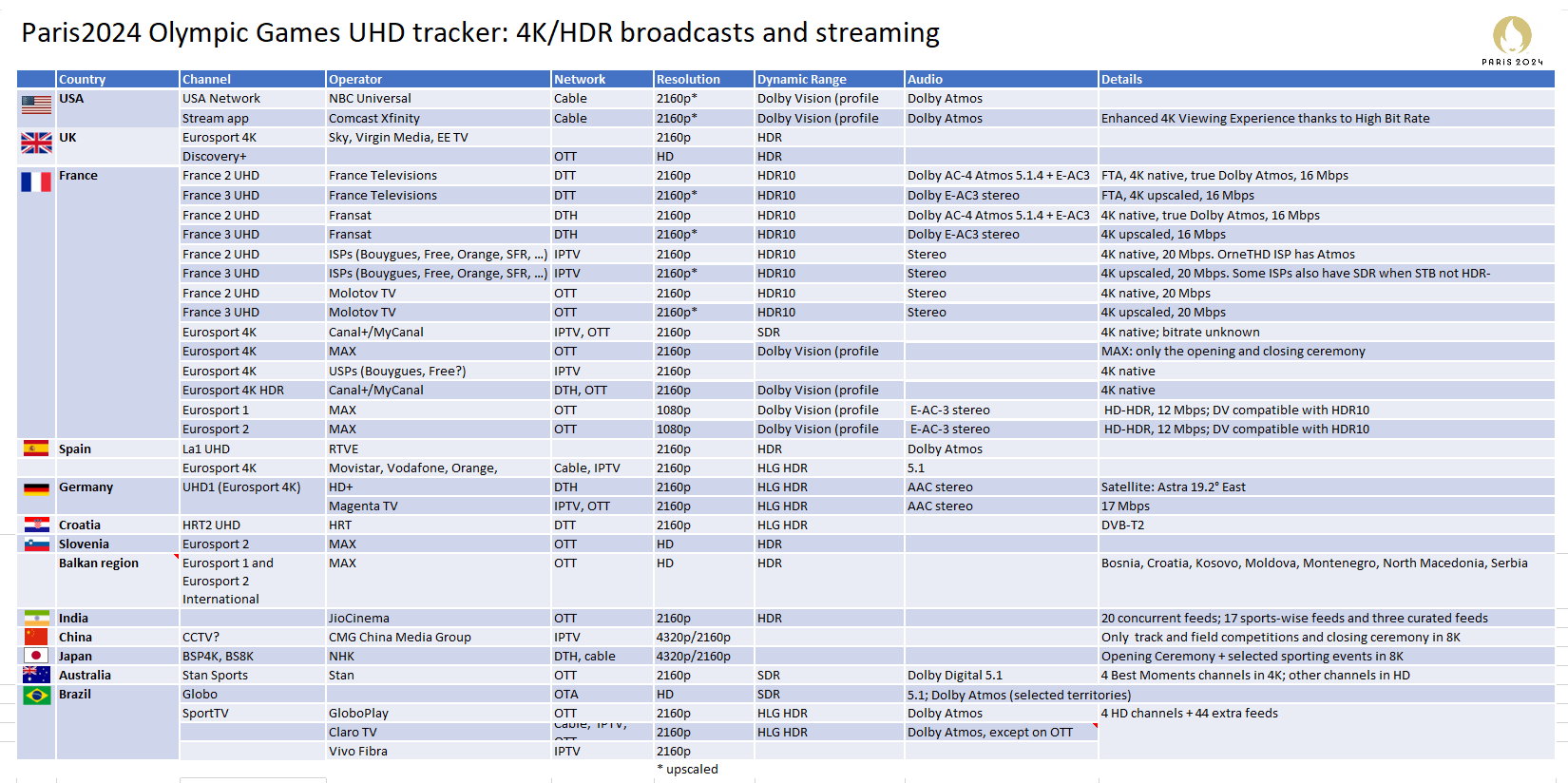
Task: Click the Spain flag icon
Action: 36,449
